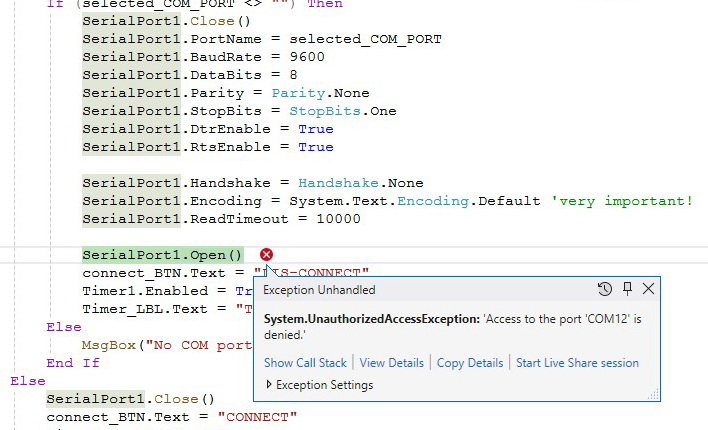This screenshot has height=430, width=708.
Task: Start a Live Share session
Action: 577,363
